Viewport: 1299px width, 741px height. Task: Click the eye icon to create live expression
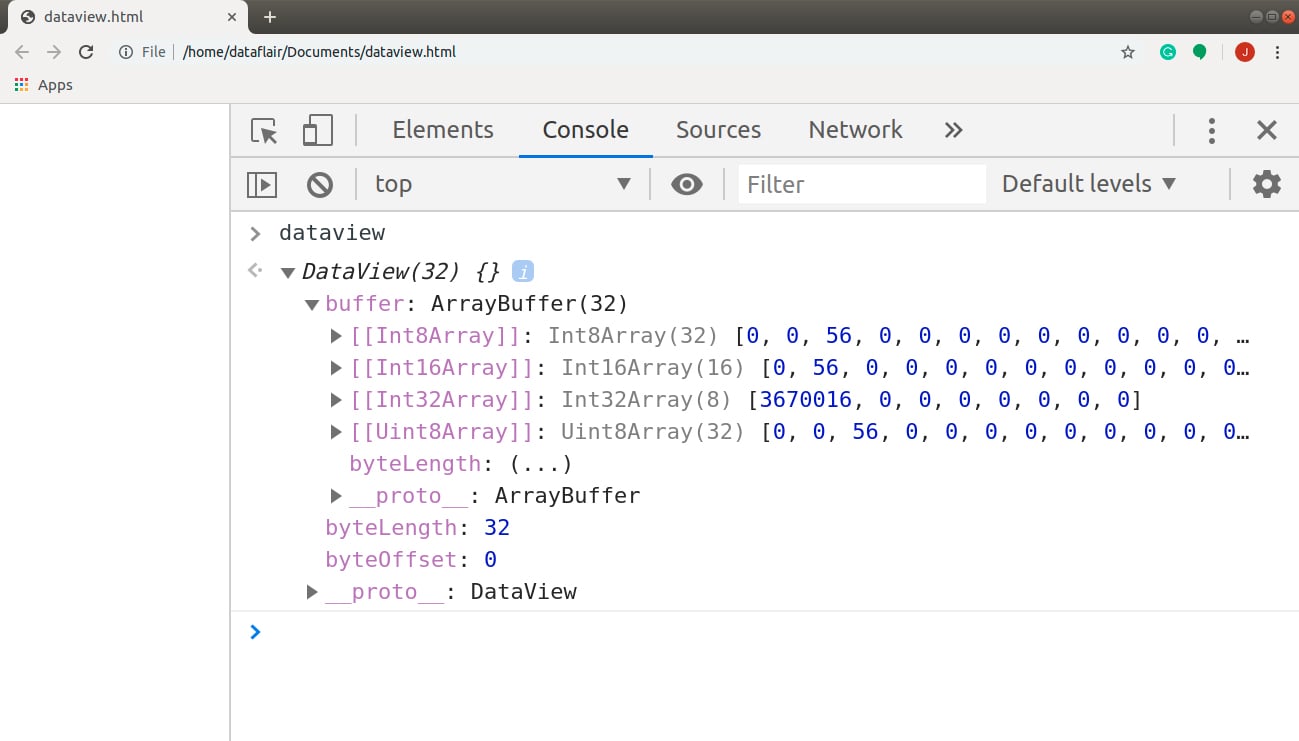tap(686, 183)
